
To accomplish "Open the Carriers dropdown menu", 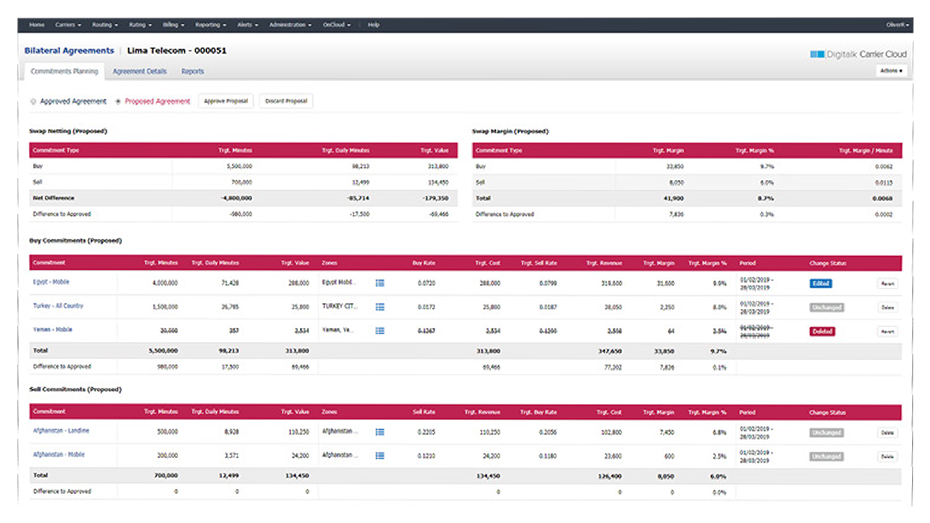I will point(68,25).
